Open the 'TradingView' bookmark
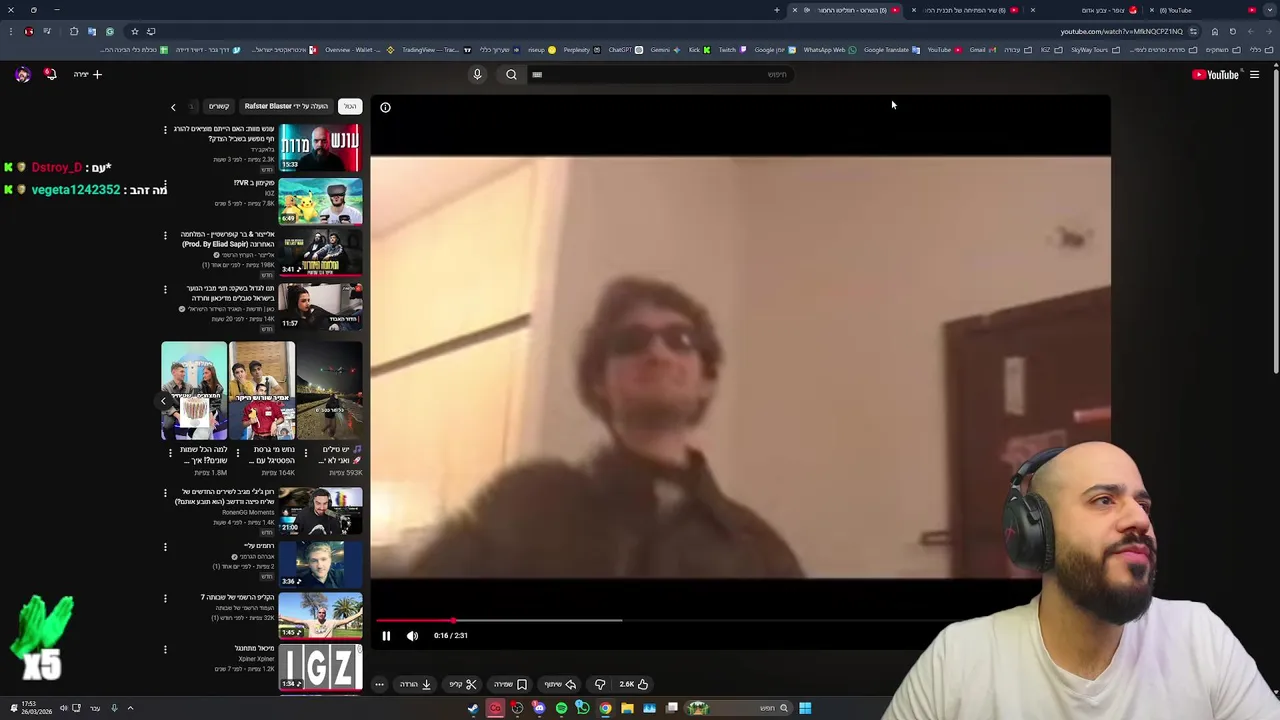The image size is (1280, 720). tap(435, 49)
